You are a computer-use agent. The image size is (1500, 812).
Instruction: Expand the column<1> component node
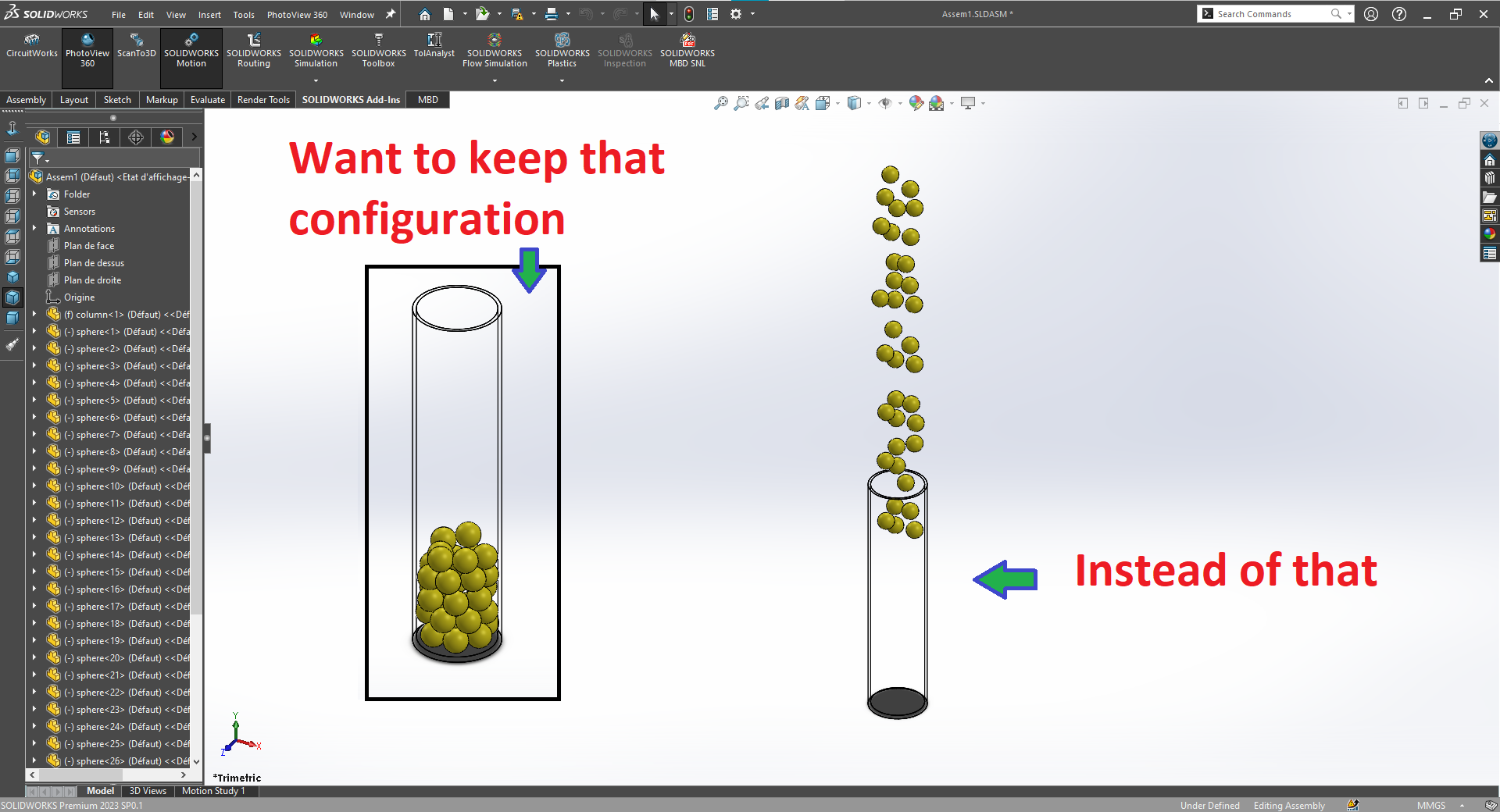pos(34,314)
